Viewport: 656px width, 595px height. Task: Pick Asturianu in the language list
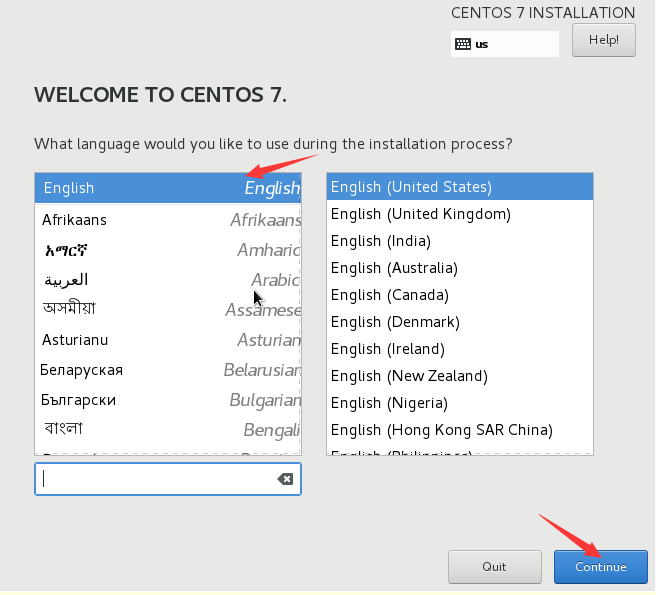point(168,340)
